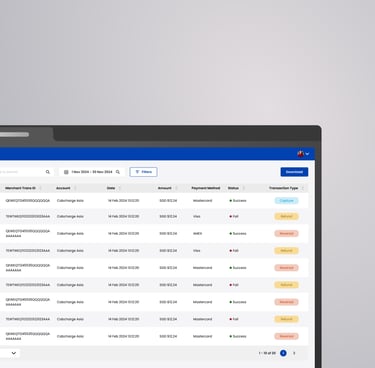The image size is (375, 368).
Task: Click the search magnifier icon in the search box
Action: (48, 172)
